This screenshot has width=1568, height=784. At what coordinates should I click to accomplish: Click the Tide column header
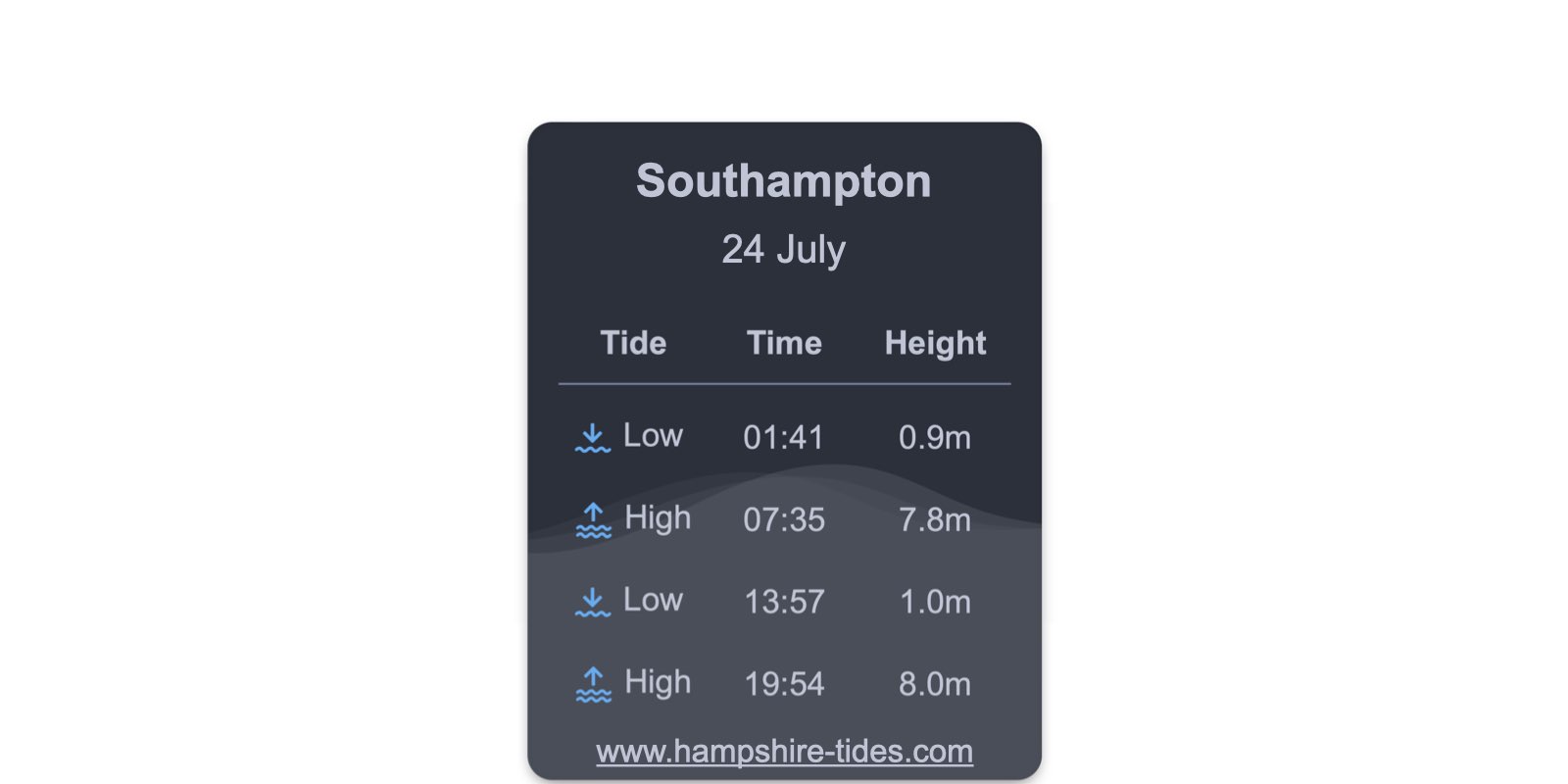633,343
